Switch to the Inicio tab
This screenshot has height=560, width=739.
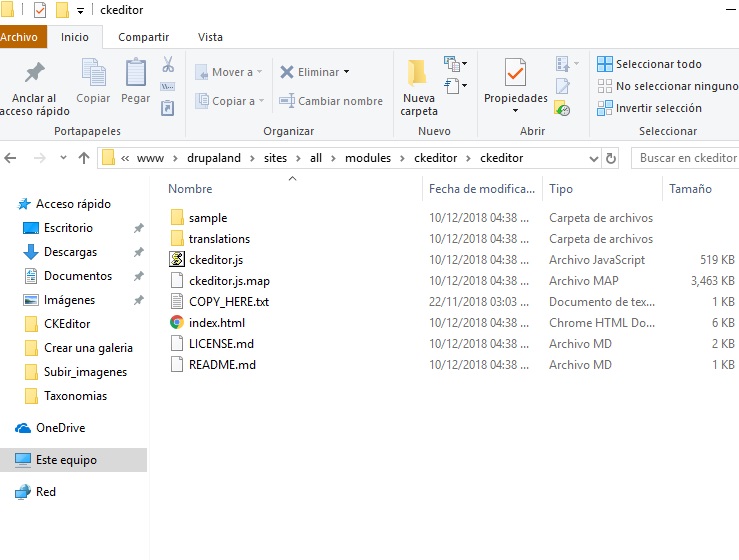coord(74,37)
